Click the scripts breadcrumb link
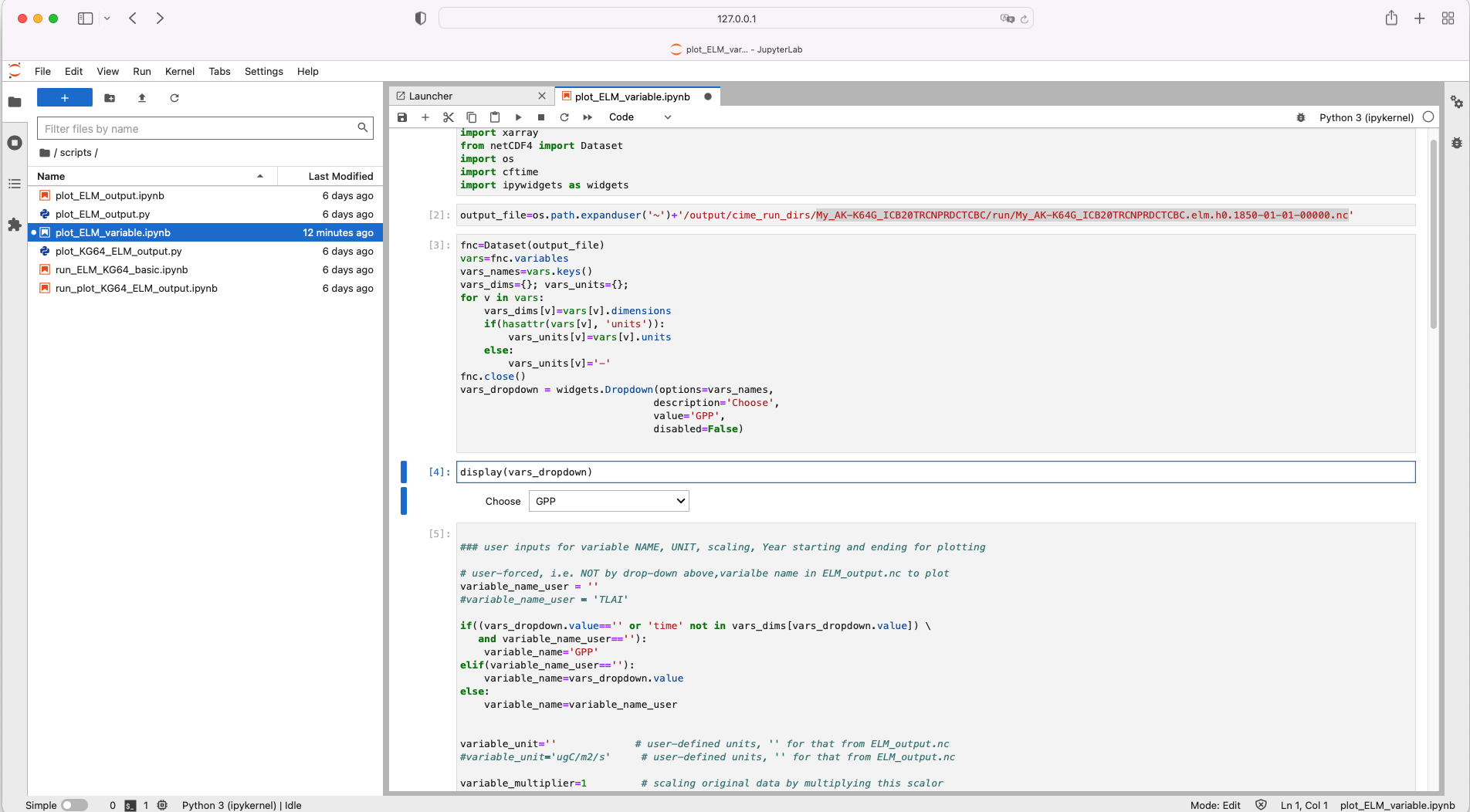 [76, 153]
